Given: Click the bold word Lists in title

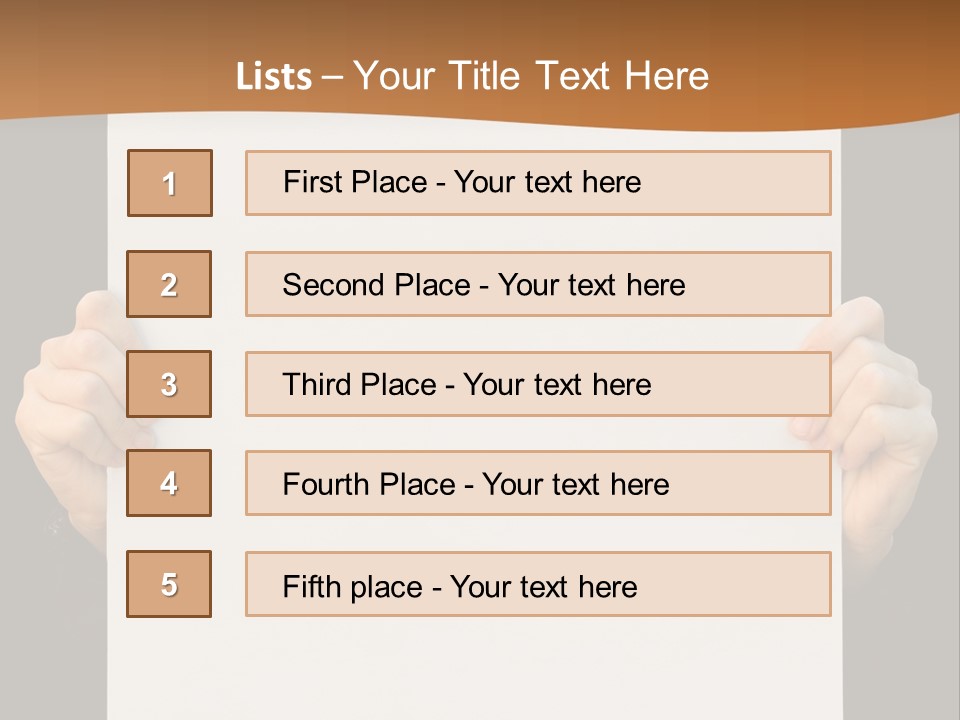Looking at the screenshot, I should click(x=274, y=77).
